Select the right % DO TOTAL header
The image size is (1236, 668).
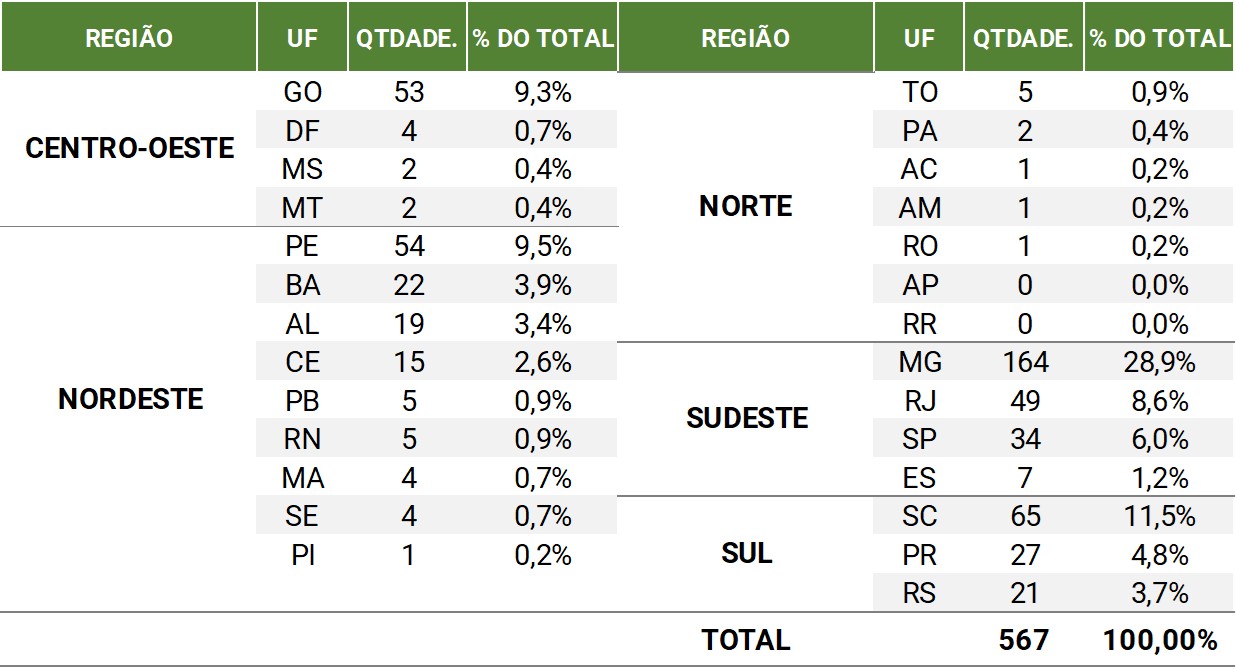click(x=1160, y=38)
